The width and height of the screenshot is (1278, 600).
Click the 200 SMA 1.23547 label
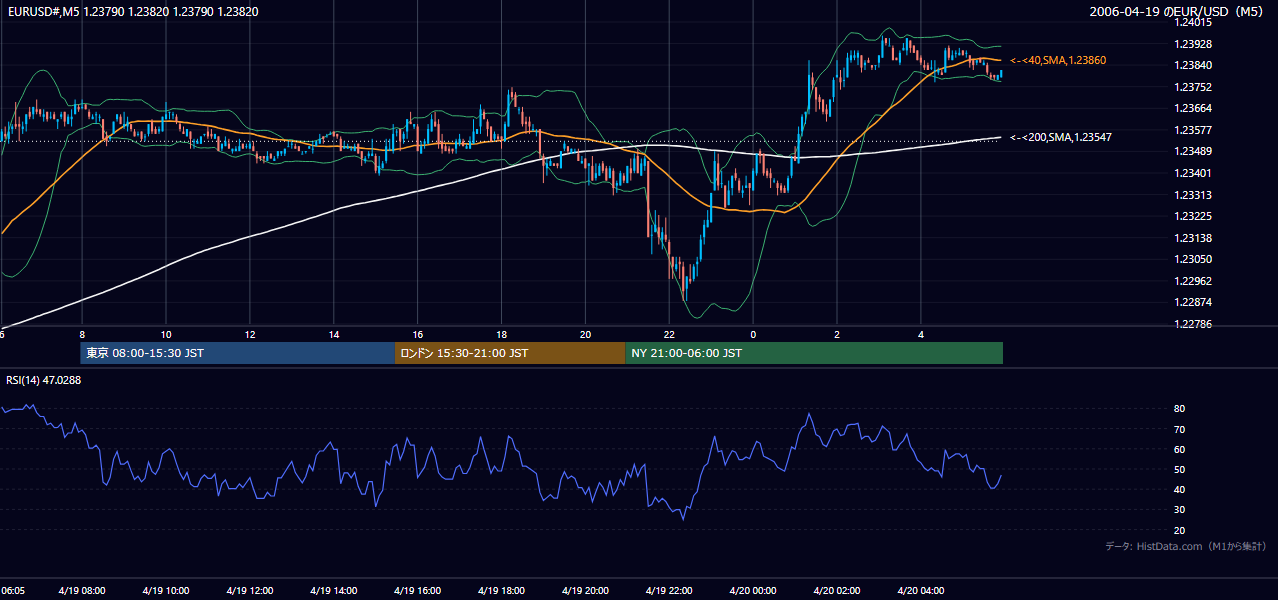coord(1060,137)
